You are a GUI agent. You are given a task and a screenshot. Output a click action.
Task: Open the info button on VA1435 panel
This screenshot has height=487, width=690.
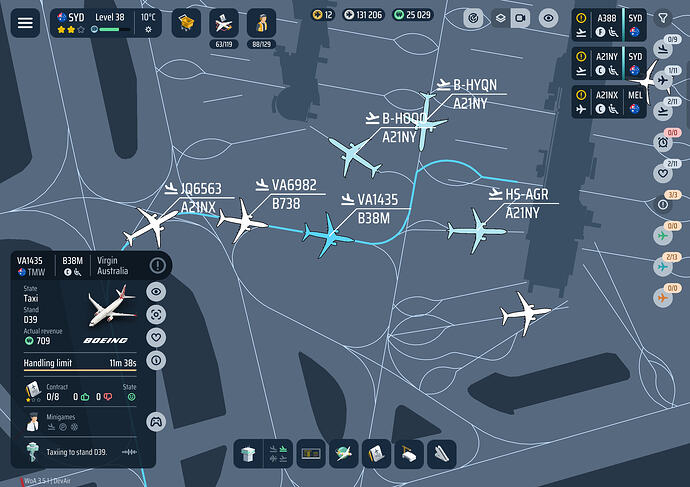click(x=156, y=360)
